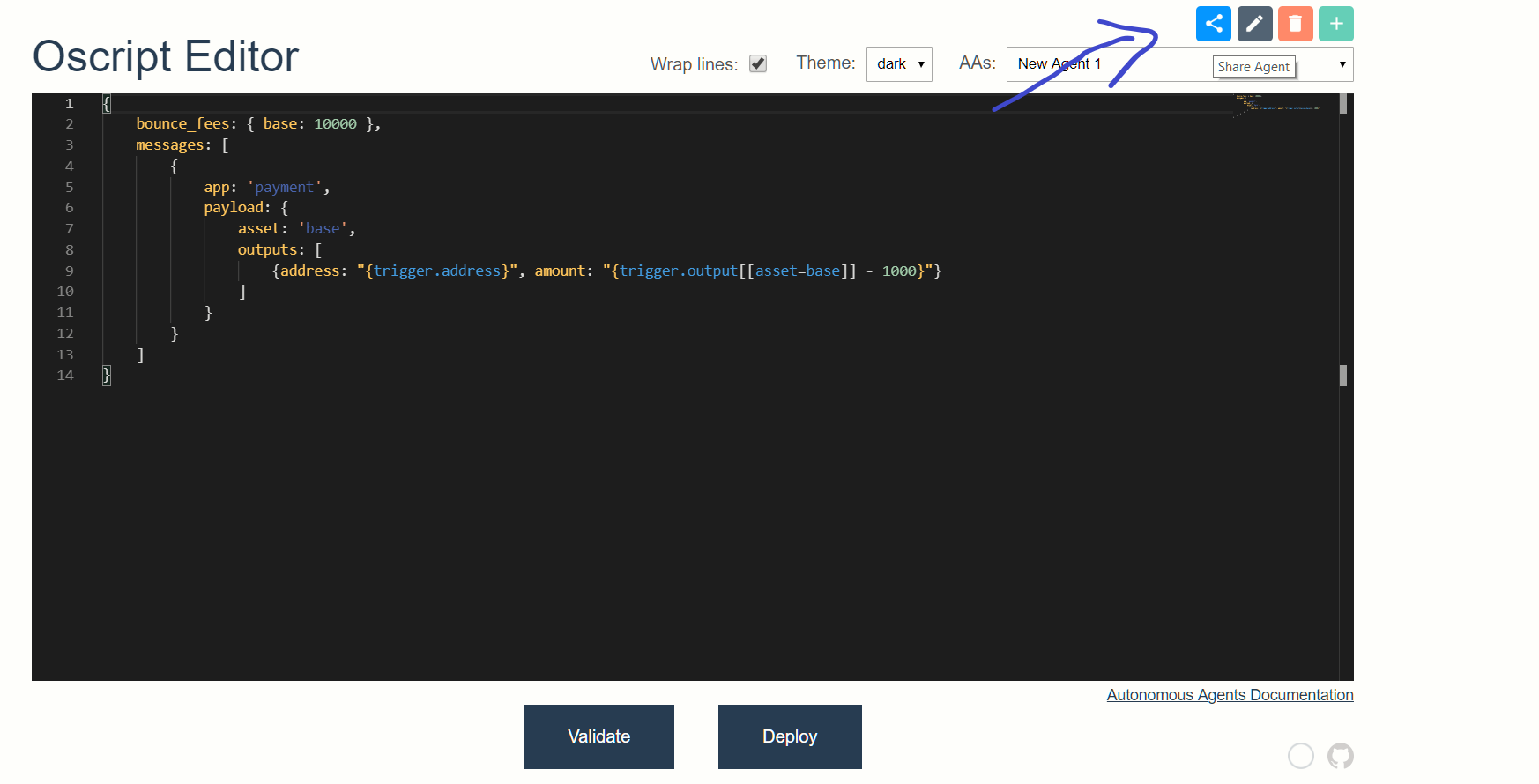This screenshot has height=784, width=1539.
Task: Click the 'Wrap lines:' label
Action: tap(694, 64)
